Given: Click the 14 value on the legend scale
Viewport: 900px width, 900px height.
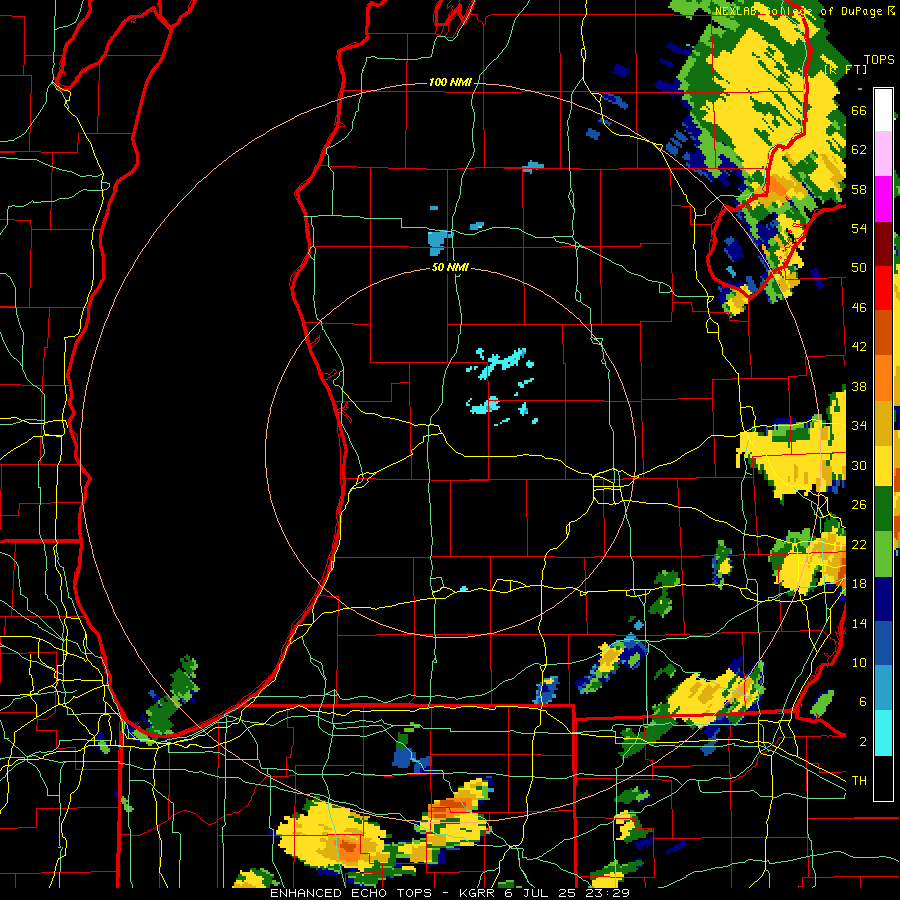Looking at the screenshot, I should click(859, 623).
